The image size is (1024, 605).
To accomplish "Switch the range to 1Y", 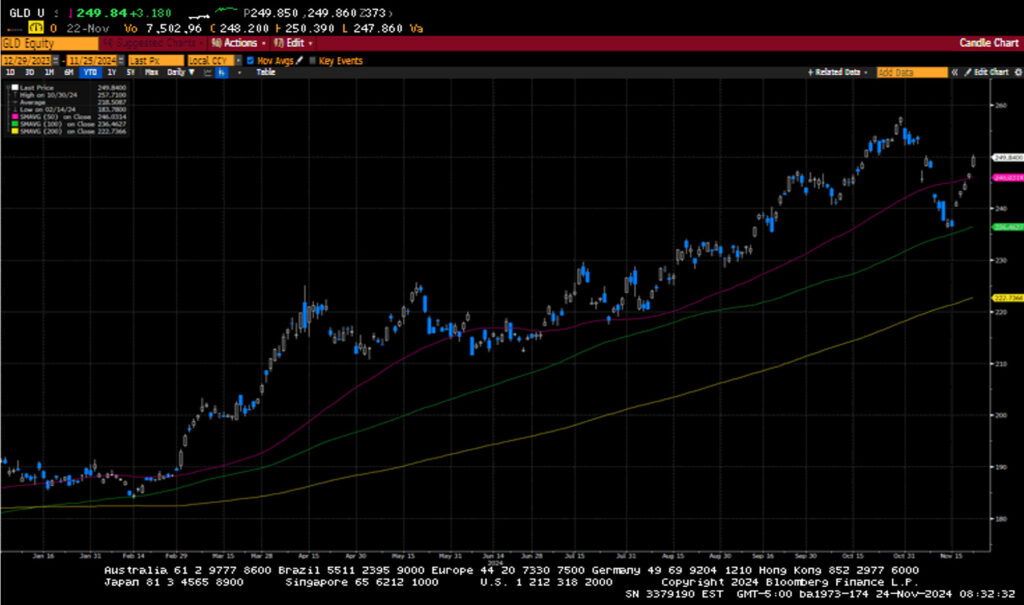I will point(110,72).
